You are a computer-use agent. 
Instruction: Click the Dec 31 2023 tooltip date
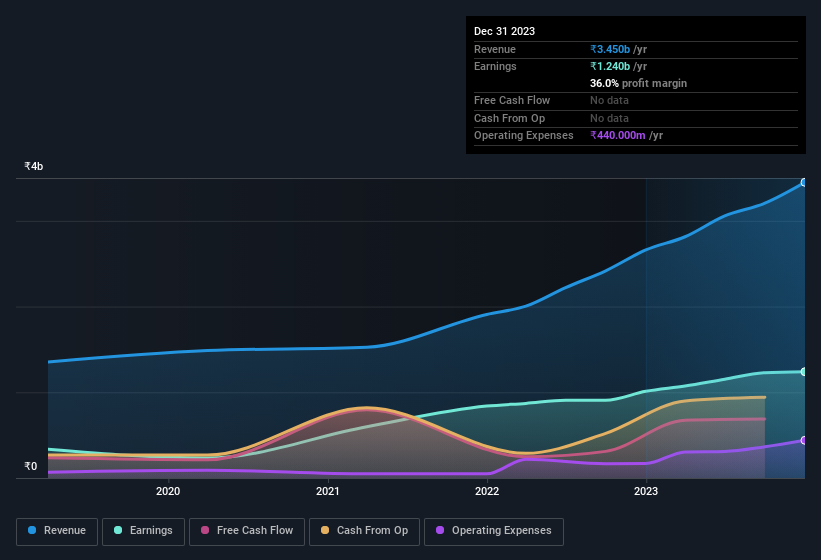(x=504, y=31)
